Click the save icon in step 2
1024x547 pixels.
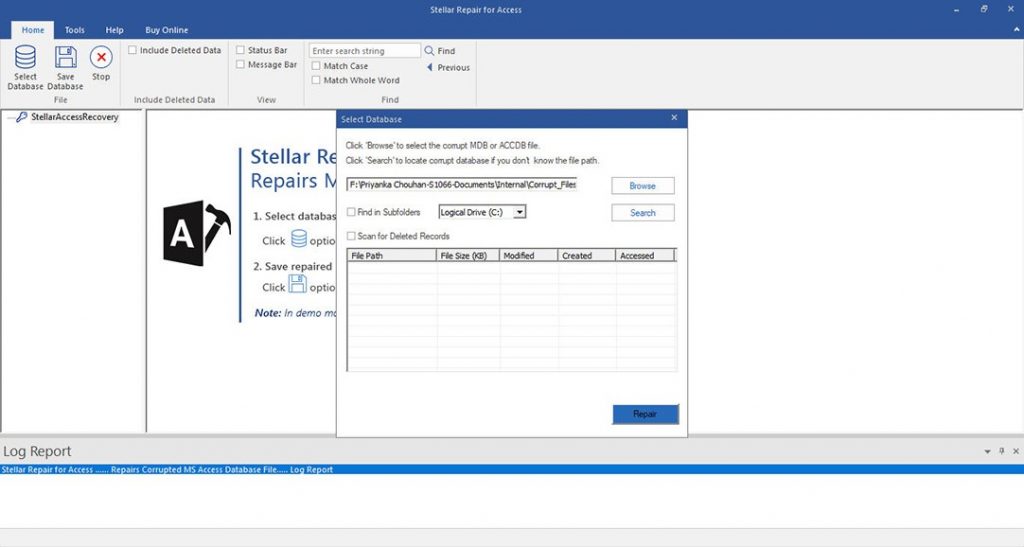point(298,284)
